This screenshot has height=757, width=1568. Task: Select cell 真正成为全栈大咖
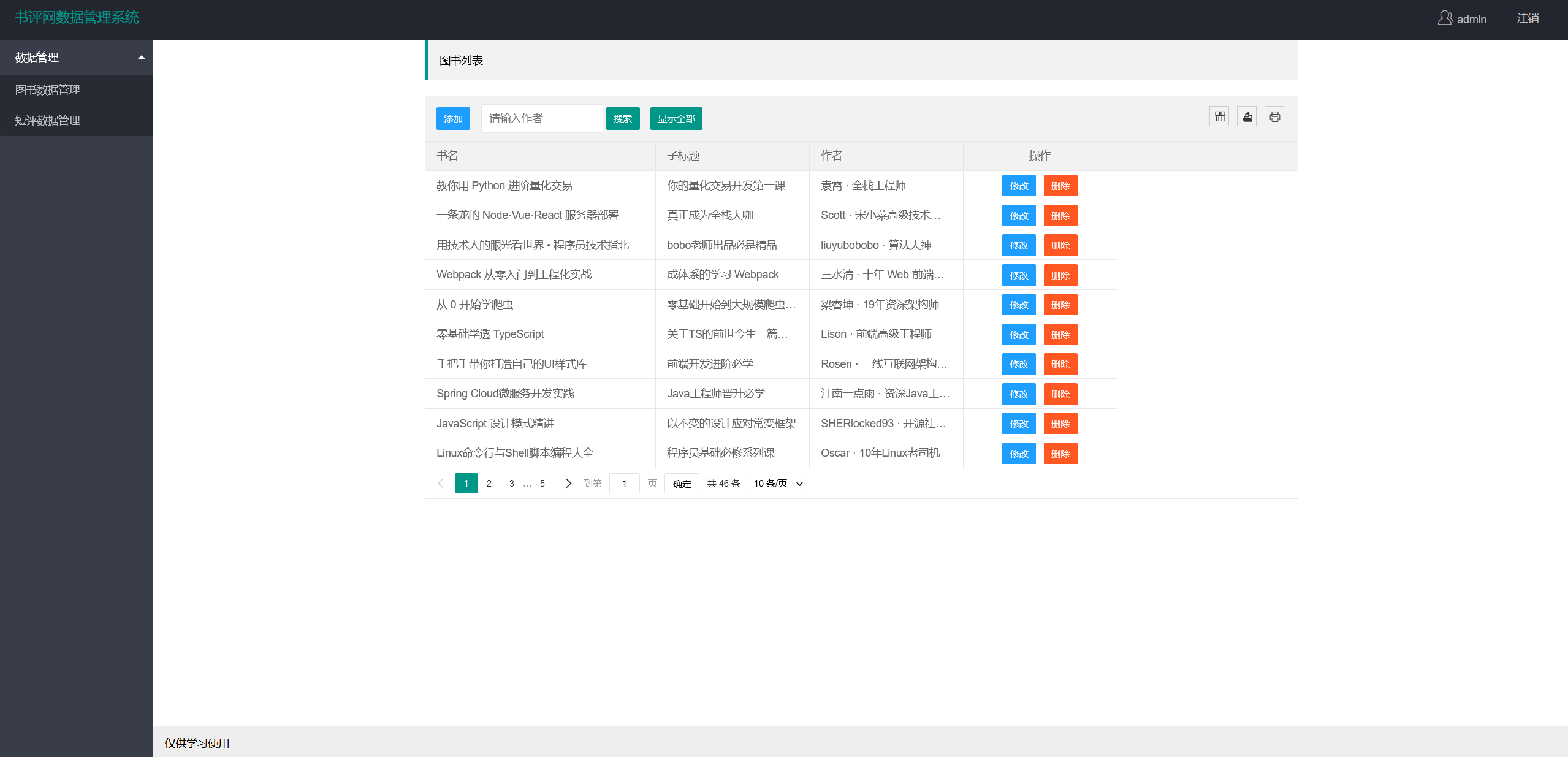coord(733,215)
